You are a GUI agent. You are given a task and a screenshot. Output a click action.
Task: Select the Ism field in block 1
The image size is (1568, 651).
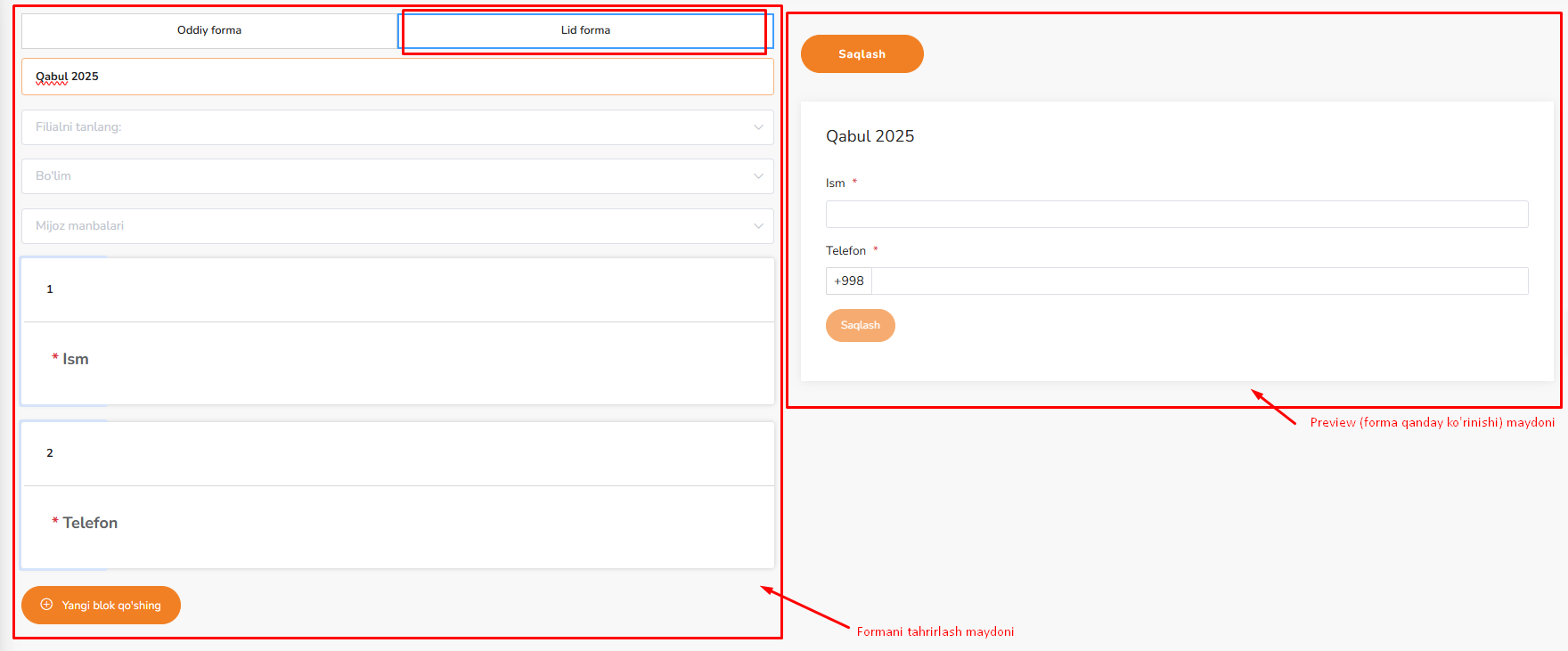click(76, 360)
